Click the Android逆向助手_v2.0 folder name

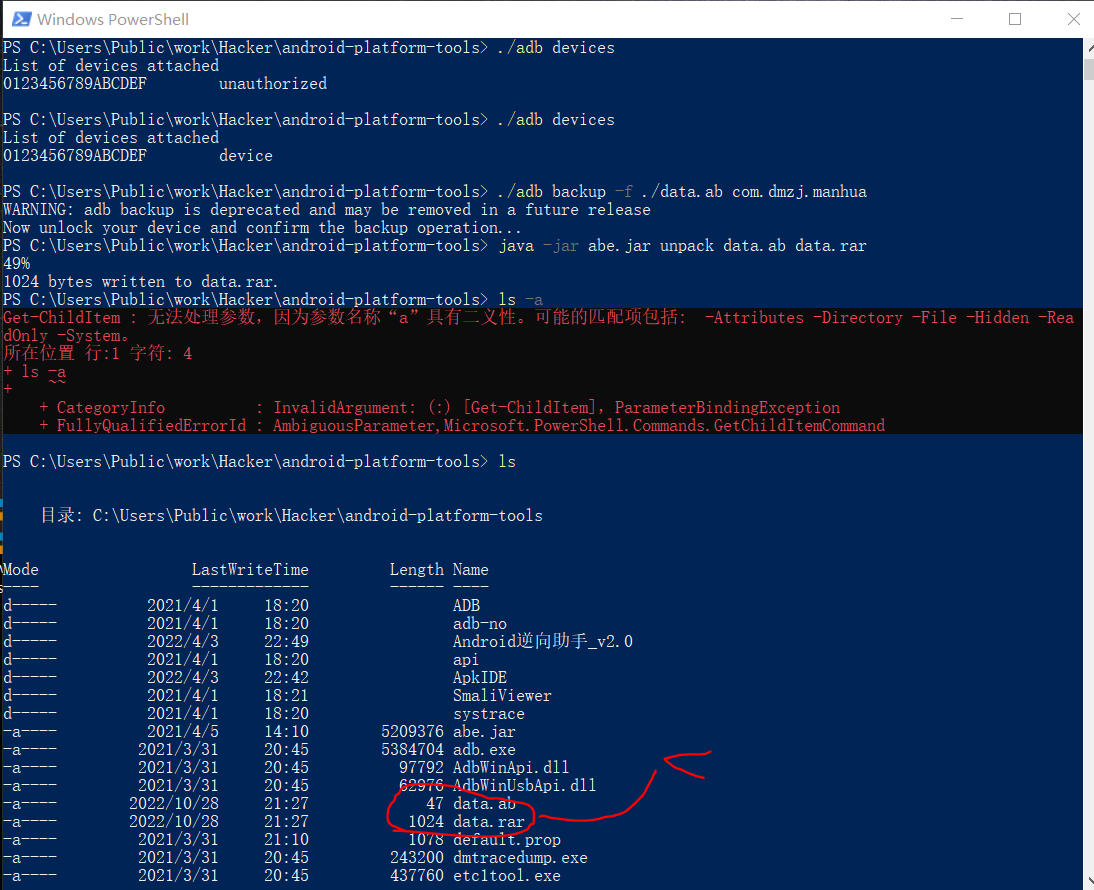tap(542, 642)
